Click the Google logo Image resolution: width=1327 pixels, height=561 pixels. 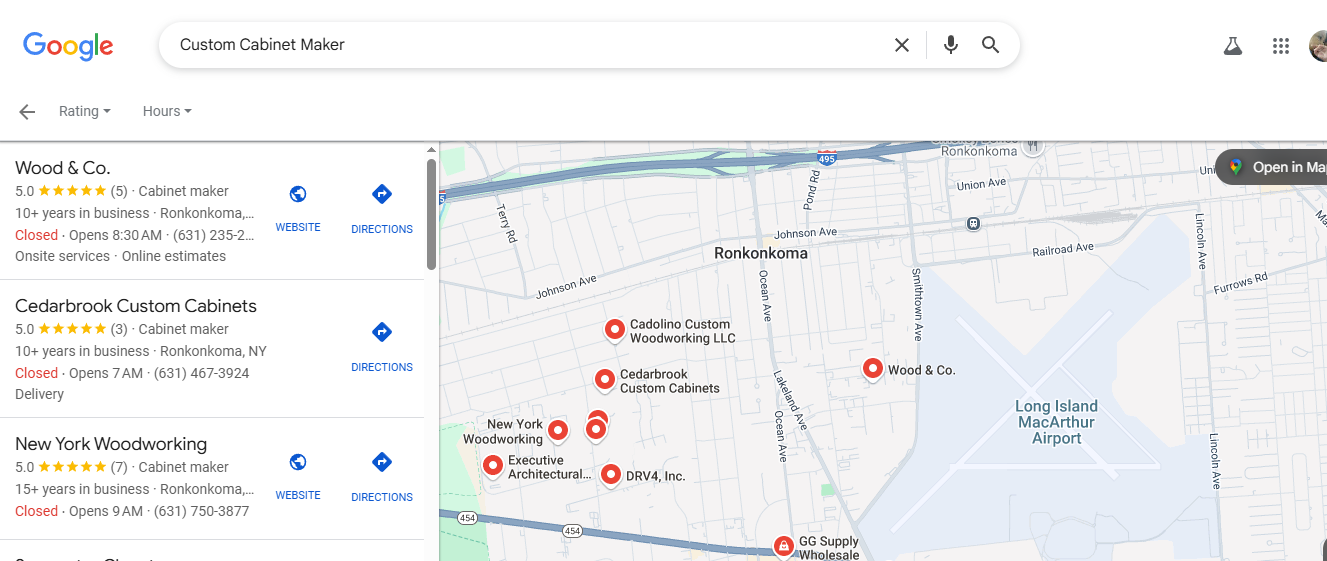coord(68,46)
